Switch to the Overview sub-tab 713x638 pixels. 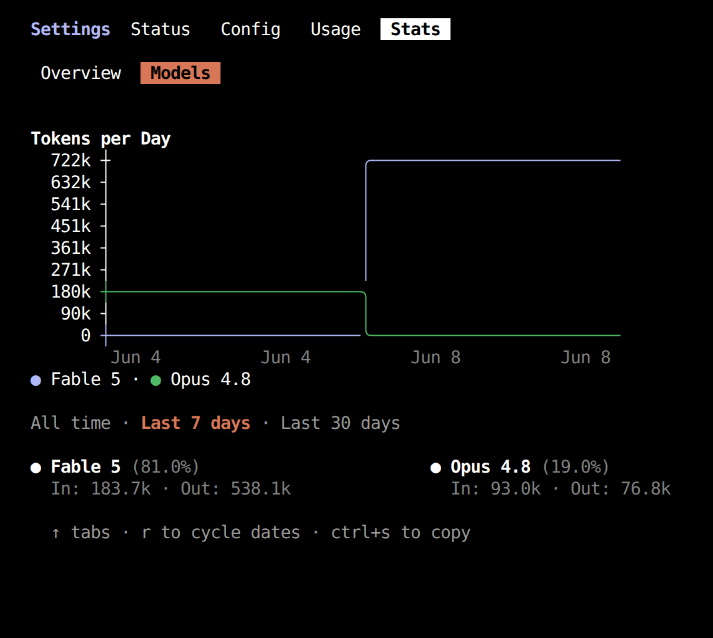[x=81, y=73]
